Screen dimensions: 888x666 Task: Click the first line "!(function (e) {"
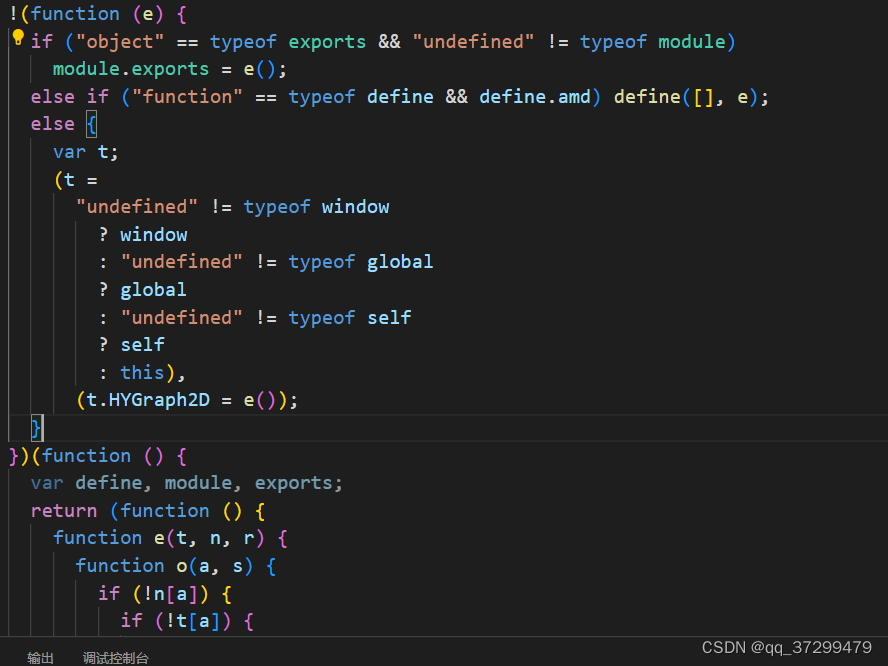pyautogui.click(x=98, y=14)
